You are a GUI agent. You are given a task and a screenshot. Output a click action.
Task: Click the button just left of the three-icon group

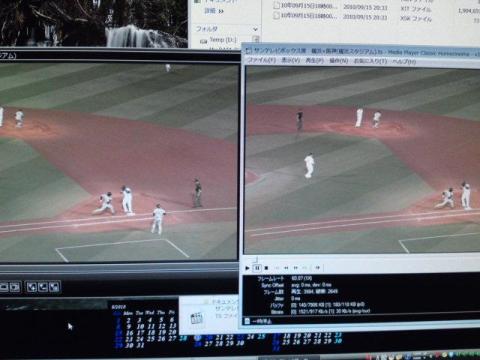point(14,287)
